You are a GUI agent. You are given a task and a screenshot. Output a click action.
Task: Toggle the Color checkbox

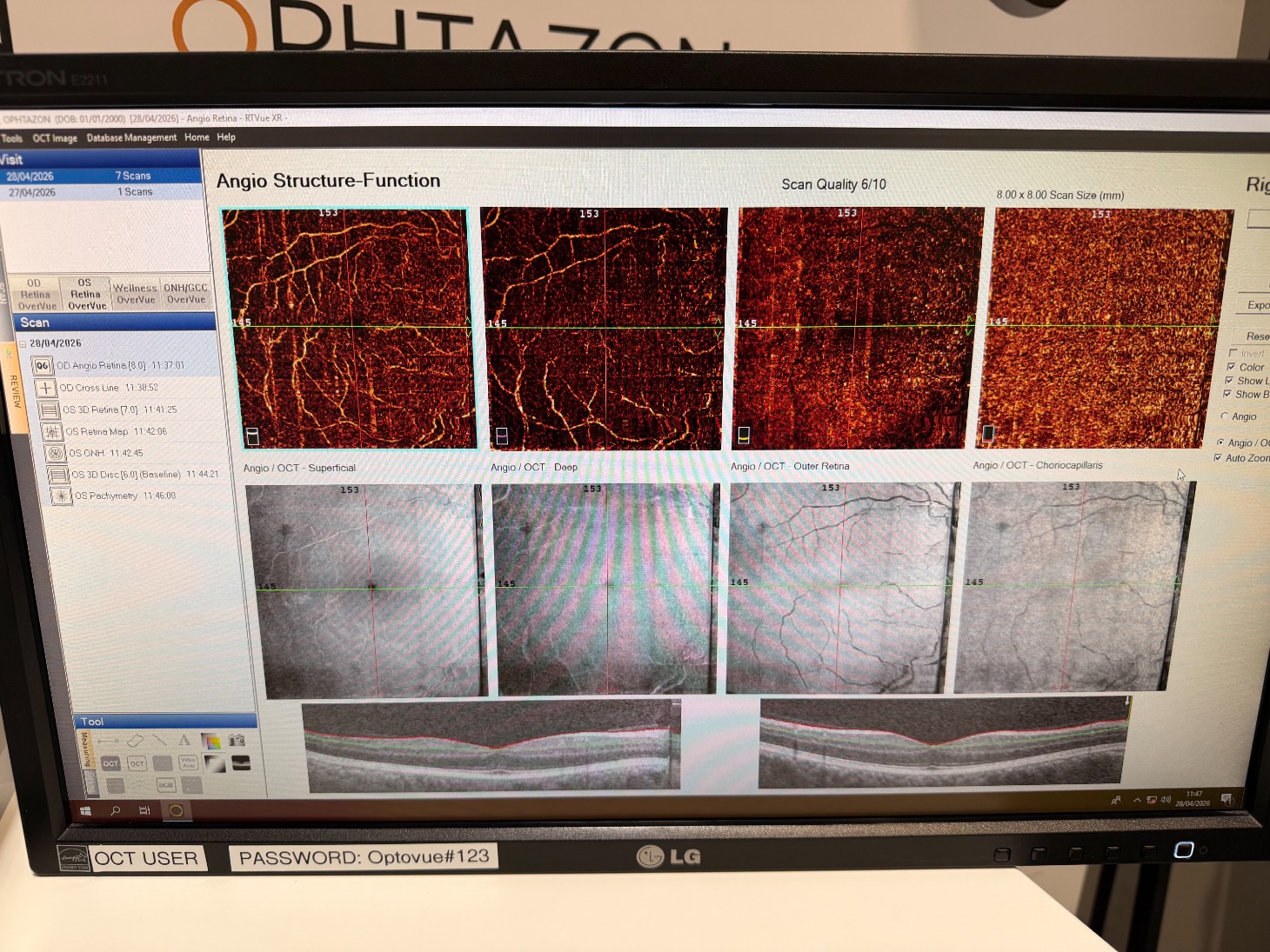(1231, 367)
